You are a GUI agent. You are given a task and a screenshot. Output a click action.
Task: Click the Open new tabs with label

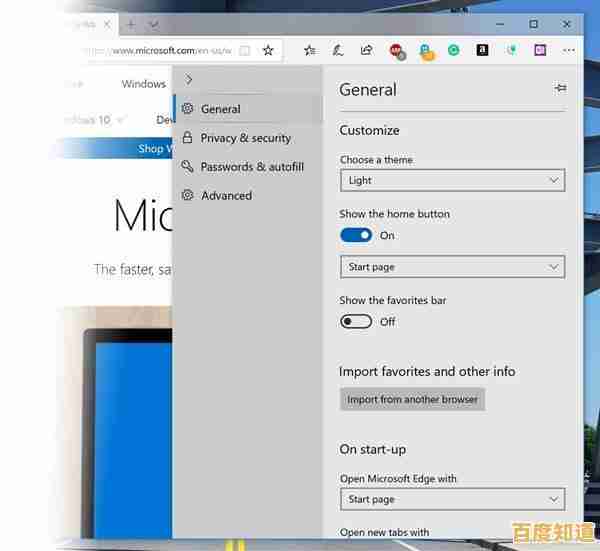pos(385,532)
